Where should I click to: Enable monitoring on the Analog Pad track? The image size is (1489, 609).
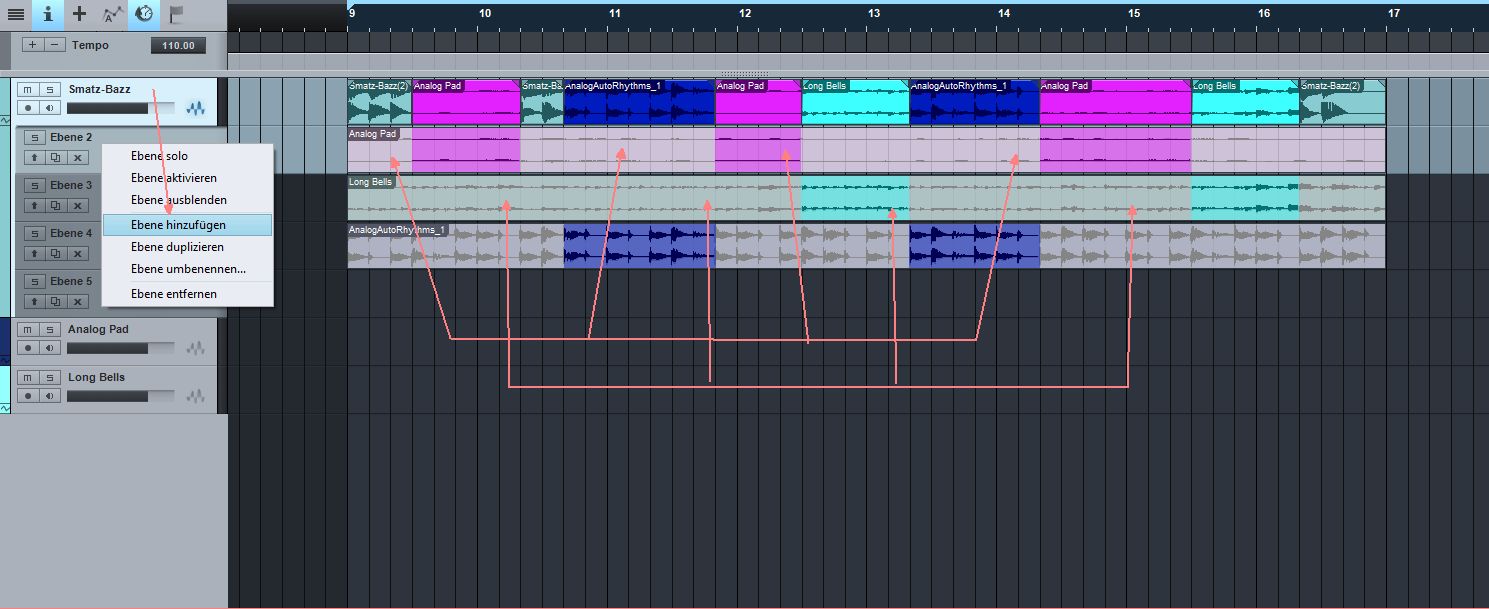click(50, 348)
